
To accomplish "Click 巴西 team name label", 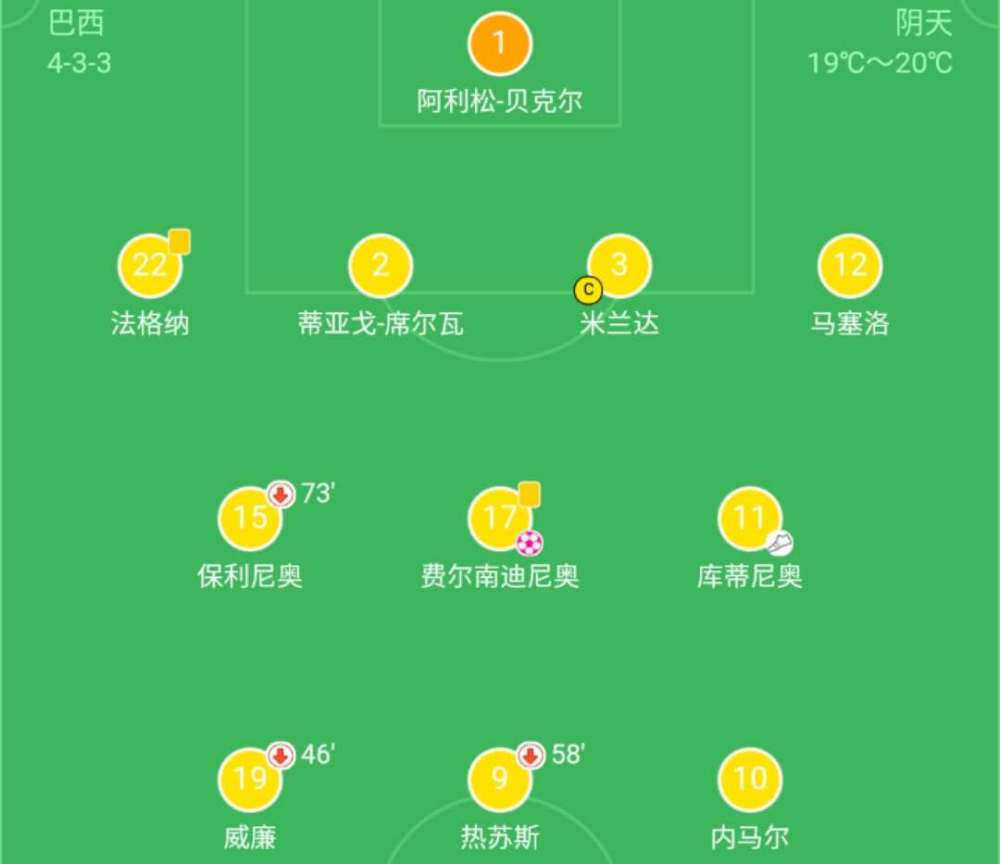I will click(76, 24).
